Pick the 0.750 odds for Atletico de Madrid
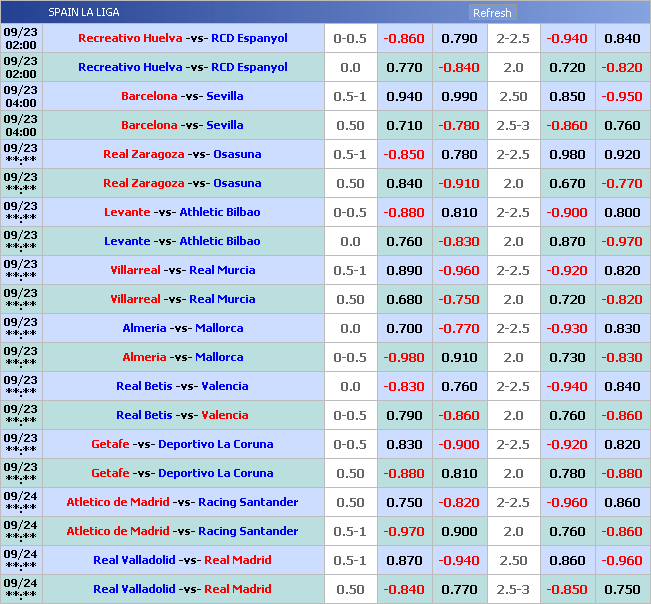The width and height of the screenshot is (651, 604). (x=404, y=503)
